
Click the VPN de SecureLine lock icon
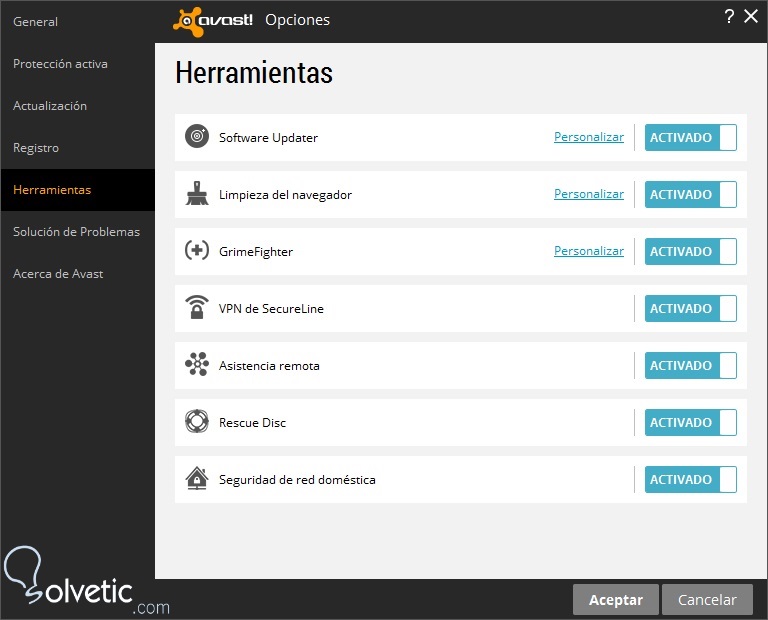197,307
